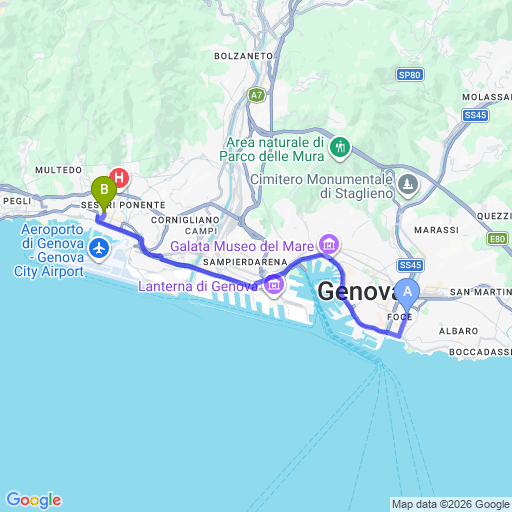Click the Lanterna di Genova museum icon

pos(274,285)
